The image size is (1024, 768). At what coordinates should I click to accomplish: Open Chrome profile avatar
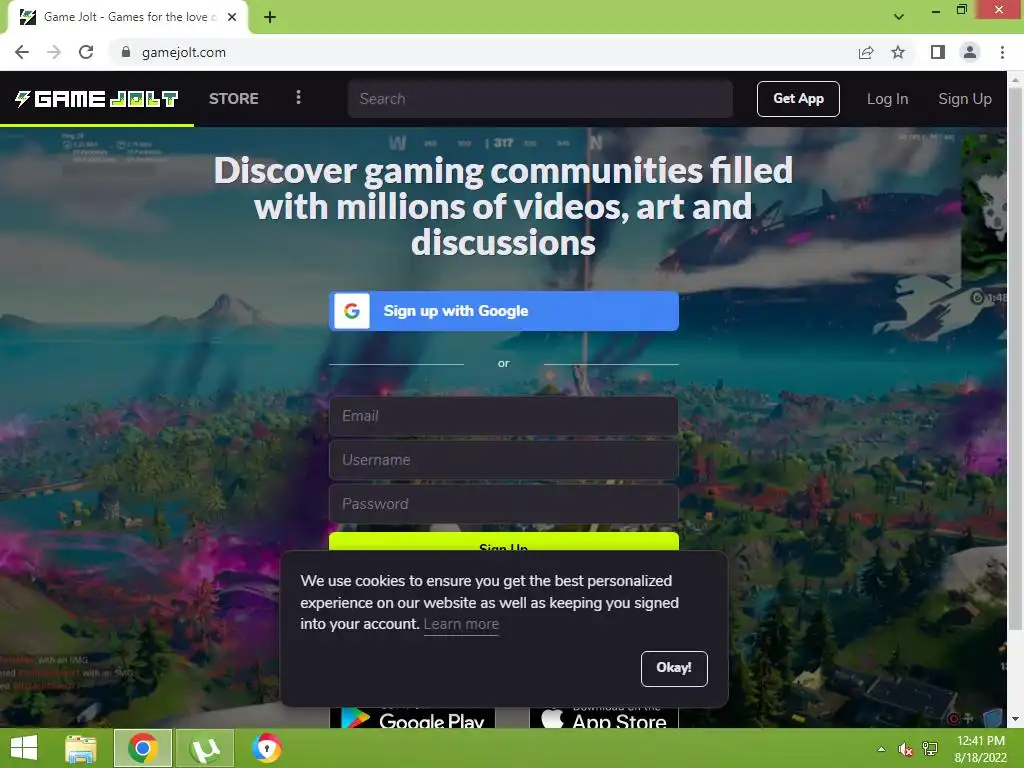pos(970,52)
